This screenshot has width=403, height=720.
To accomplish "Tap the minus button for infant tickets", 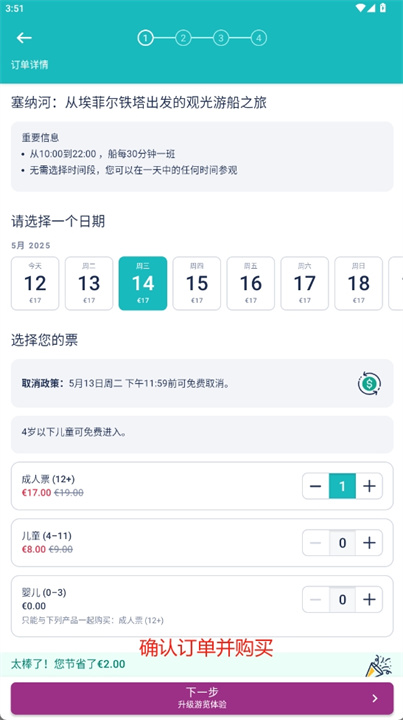I will (316, 600).
